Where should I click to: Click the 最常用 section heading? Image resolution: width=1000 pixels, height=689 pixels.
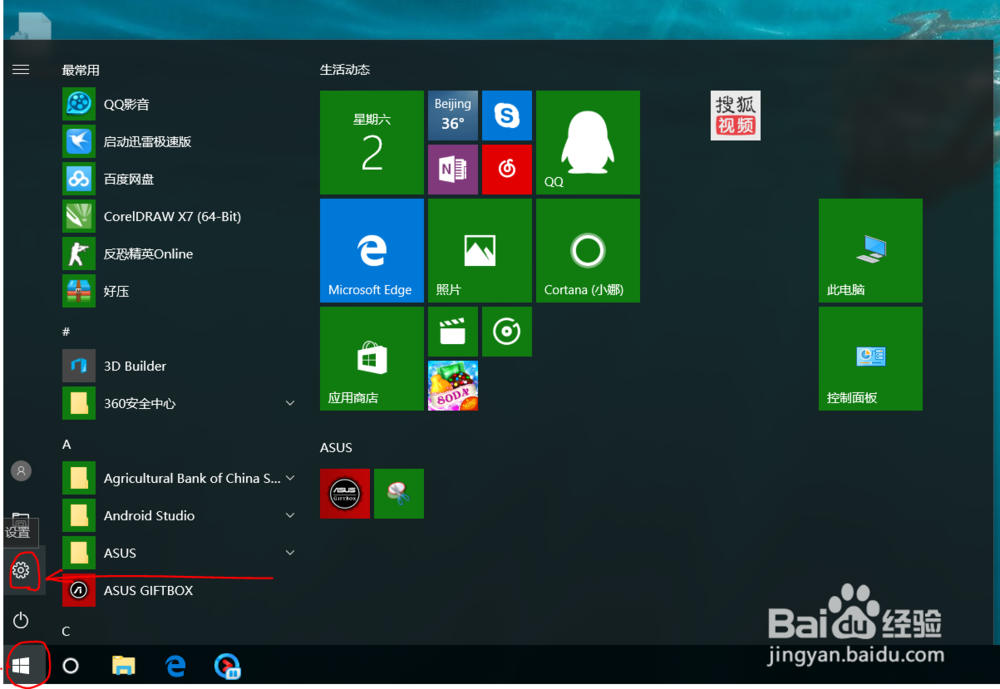tap(80, 70)
